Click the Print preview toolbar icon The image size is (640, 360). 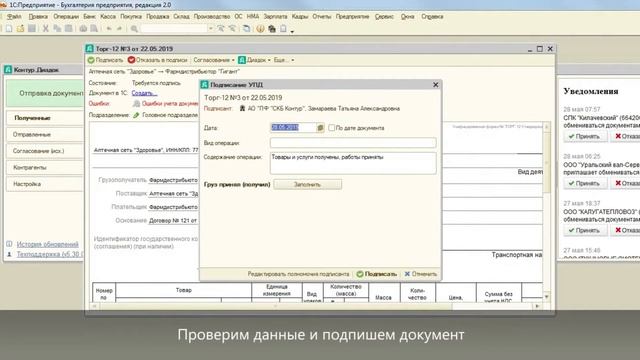pos(94,29)
